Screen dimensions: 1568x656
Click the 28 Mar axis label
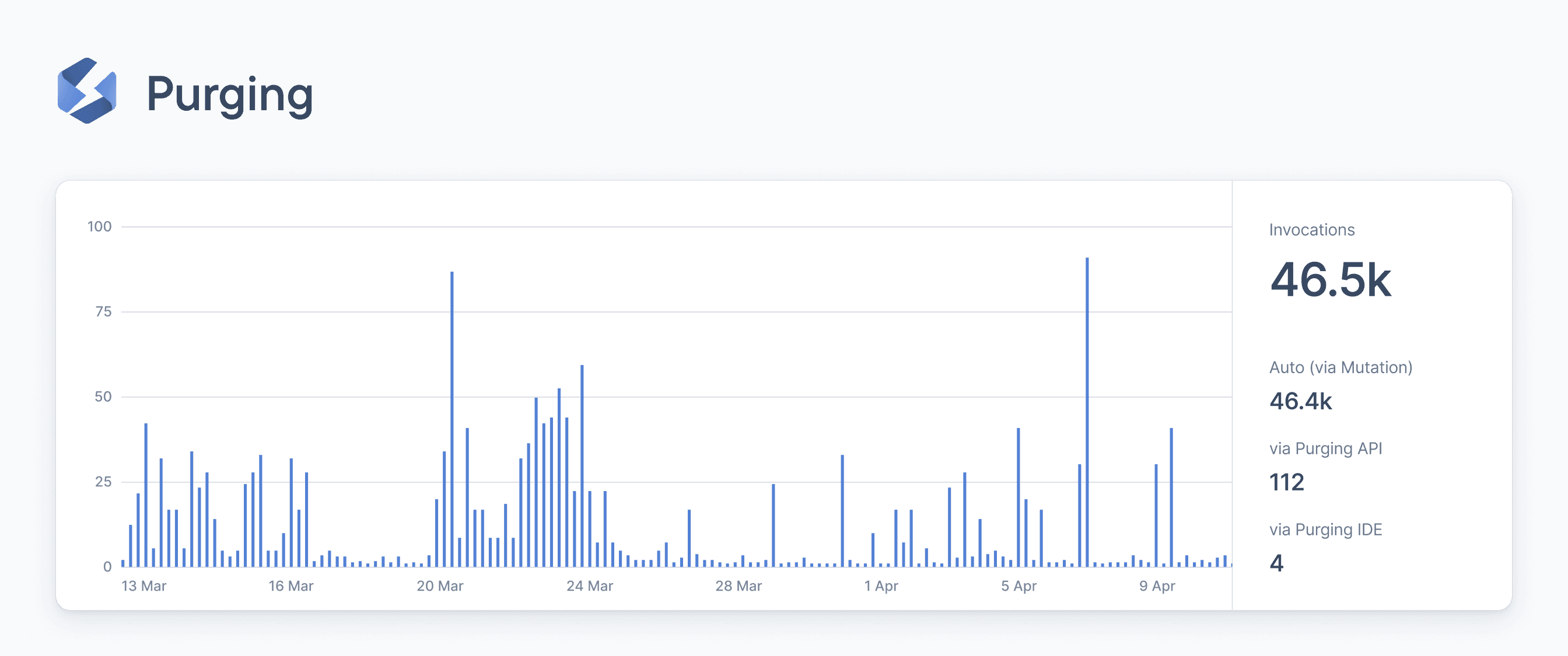[738, 586]
